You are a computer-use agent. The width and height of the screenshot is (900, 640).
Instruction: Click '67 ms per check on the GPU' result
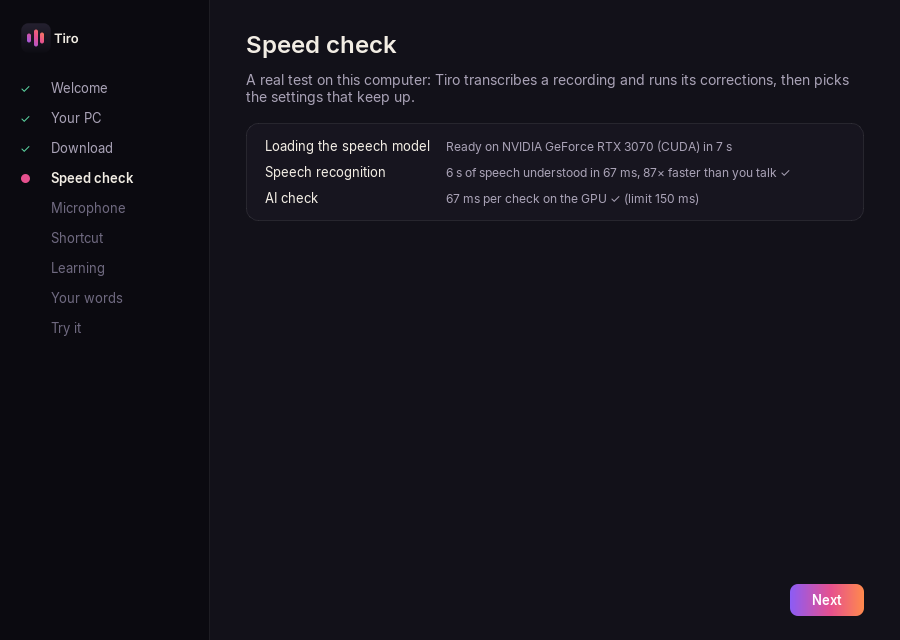[x=572, y=199]
